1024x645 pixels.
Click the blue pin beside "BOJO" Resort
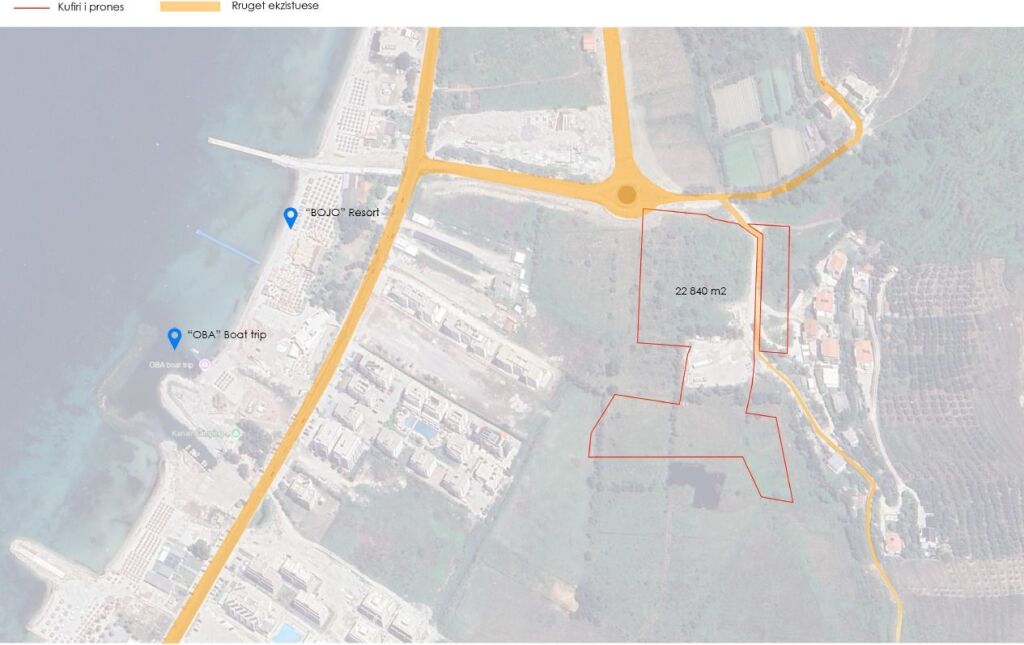coord(290,217)
